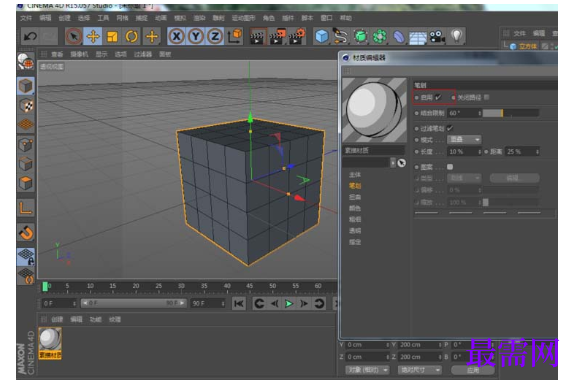Open the 过滤器 viewport menu
The height and width of the screenshot is (384, 578).
143,55
